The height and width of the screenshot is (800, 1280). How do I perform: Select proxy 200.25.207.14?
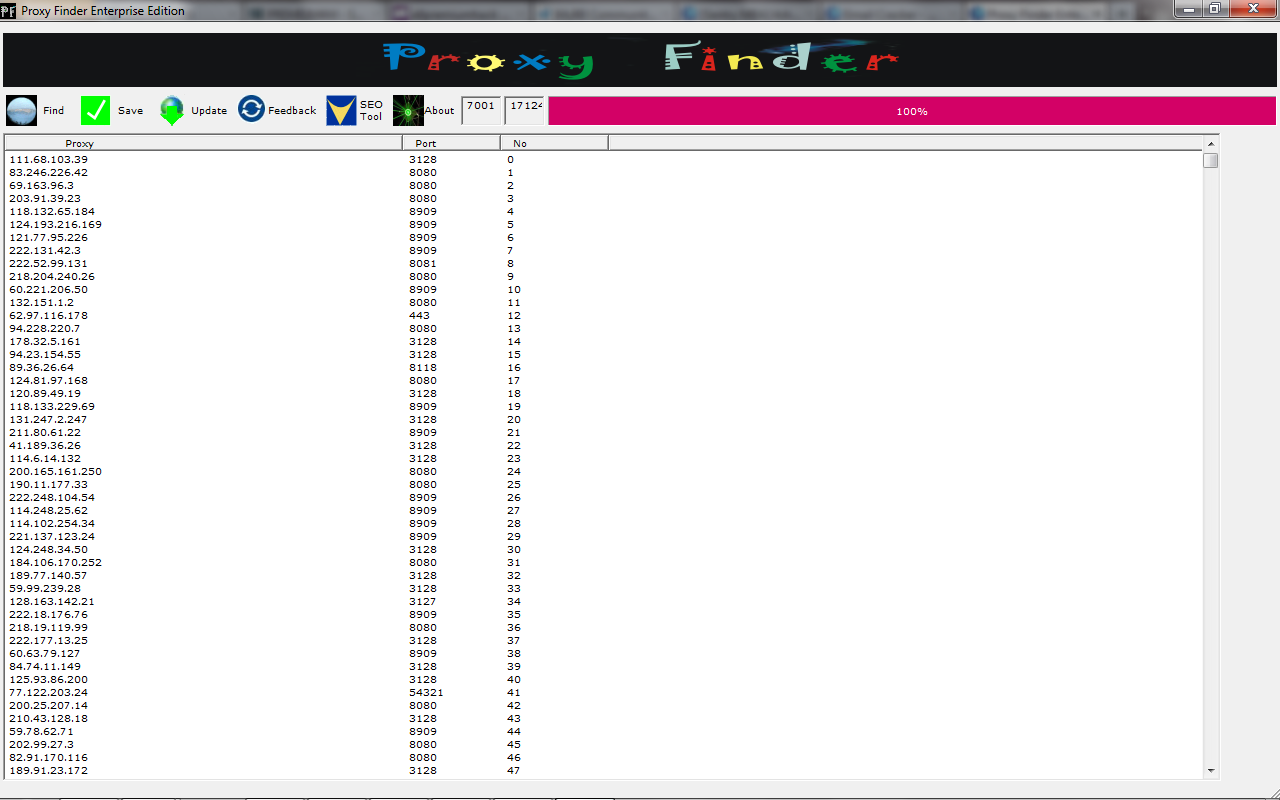(49, 705)
